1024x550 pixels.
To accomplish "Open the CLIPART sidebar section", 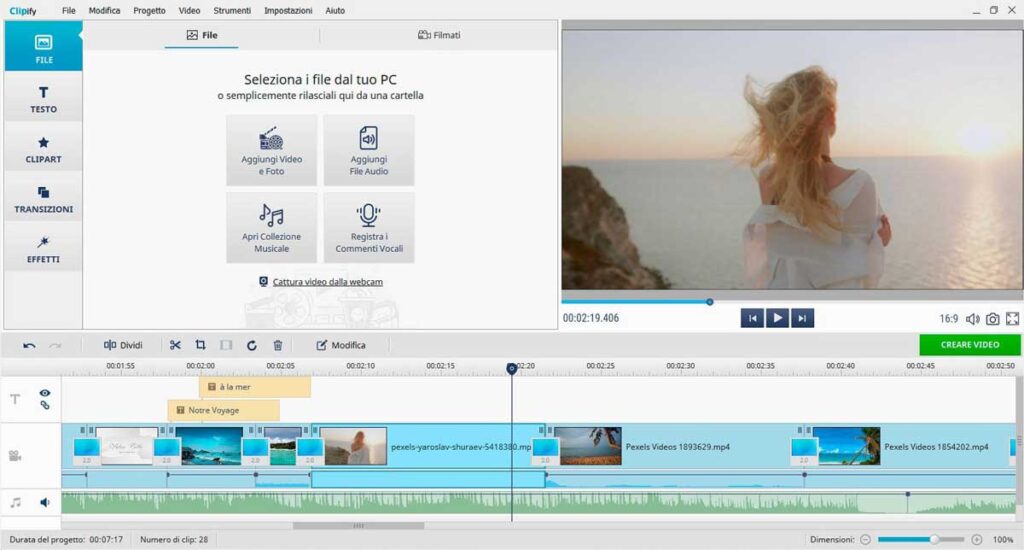I will (x=43, y=149).
